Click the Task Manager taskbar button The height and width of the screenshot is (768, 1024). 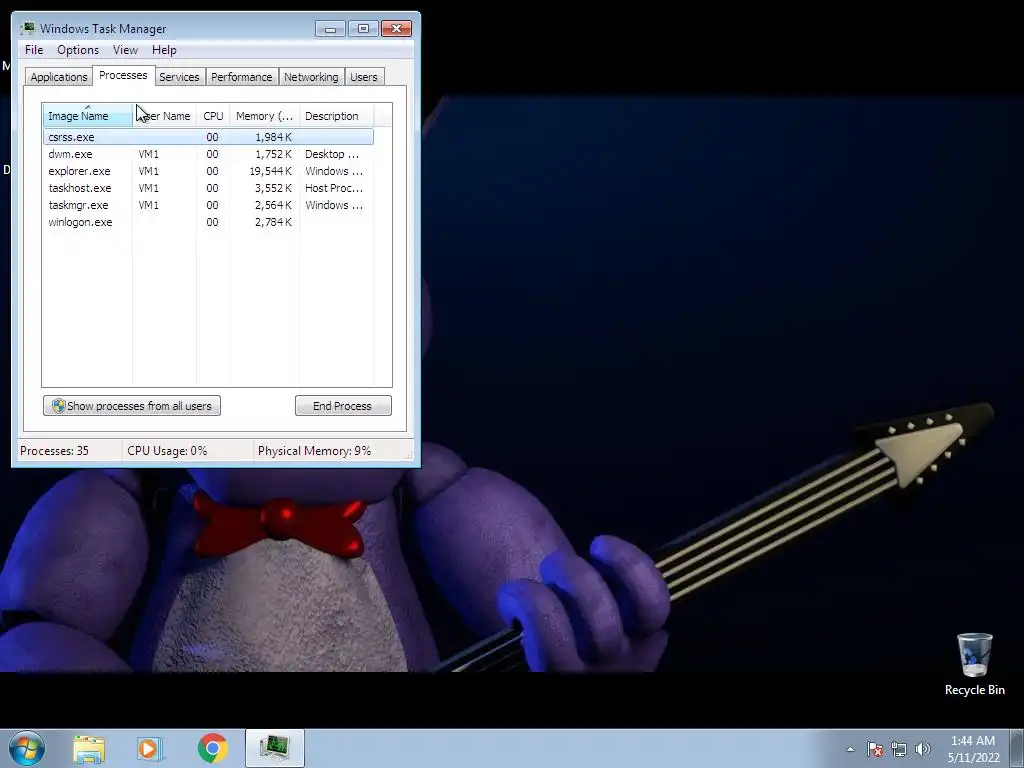click(x=275, y=748)
